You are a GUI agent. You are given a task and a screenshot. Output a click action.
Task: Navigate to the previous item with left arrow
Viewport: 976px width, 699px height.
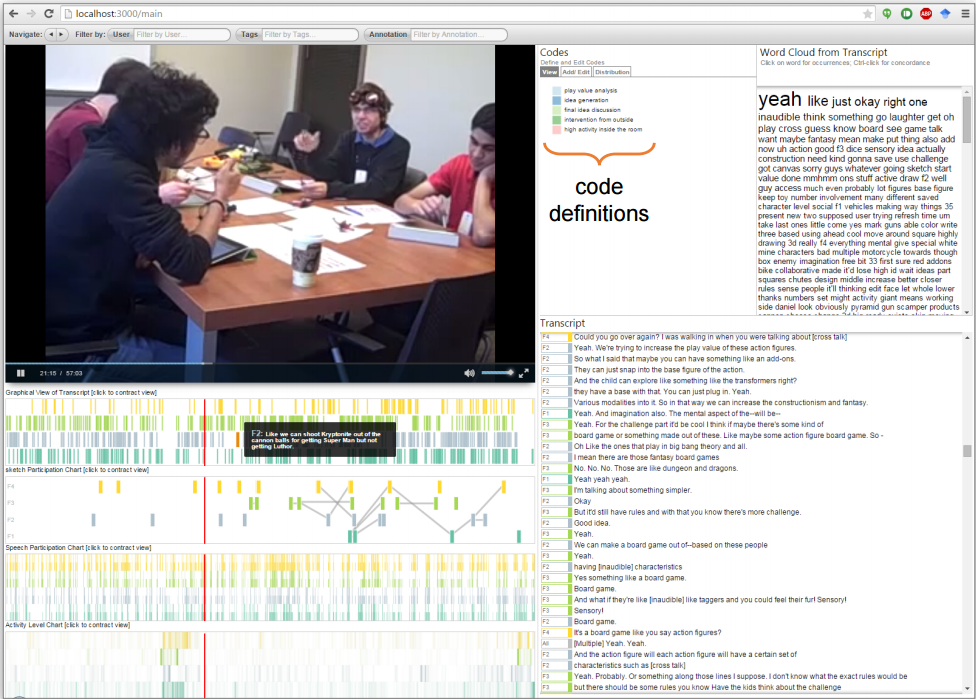point(51,34)
